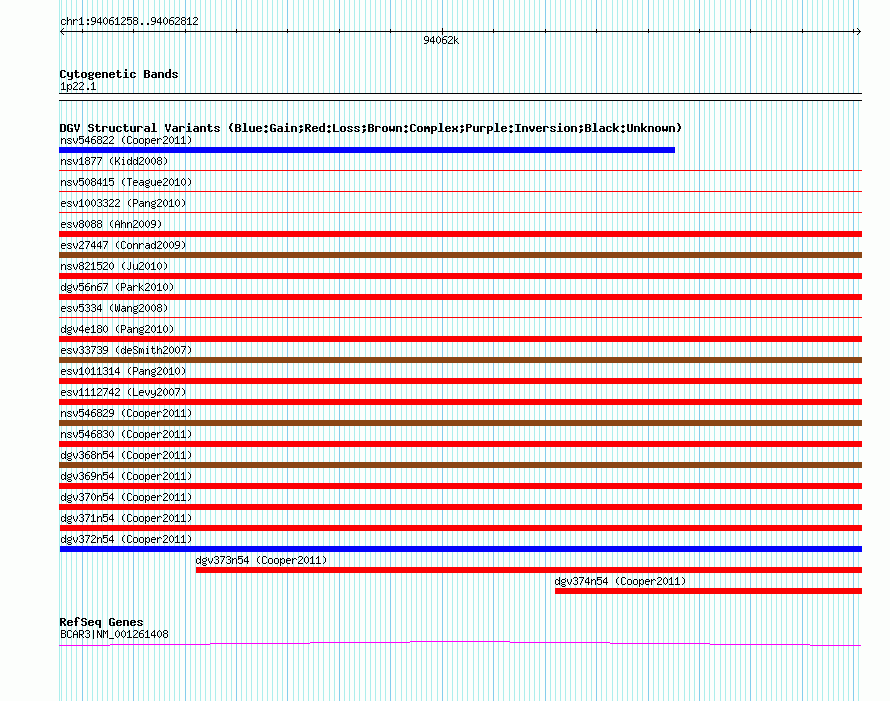The height and width of the screenshot is (701, 890).
Task: Click red bar under dgv374n54
Action: pyautogui.click(x=708, y=591)
